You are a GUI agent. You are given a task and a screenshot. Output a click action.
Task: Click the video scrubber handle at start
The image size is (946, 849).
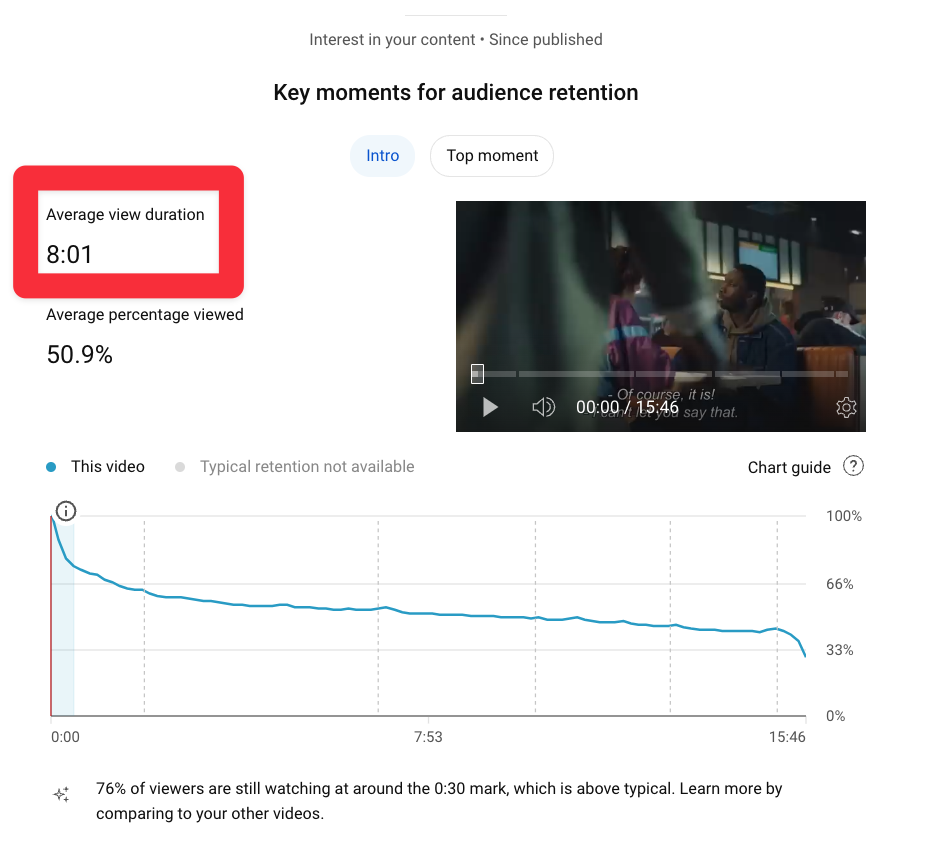[477, 374]
